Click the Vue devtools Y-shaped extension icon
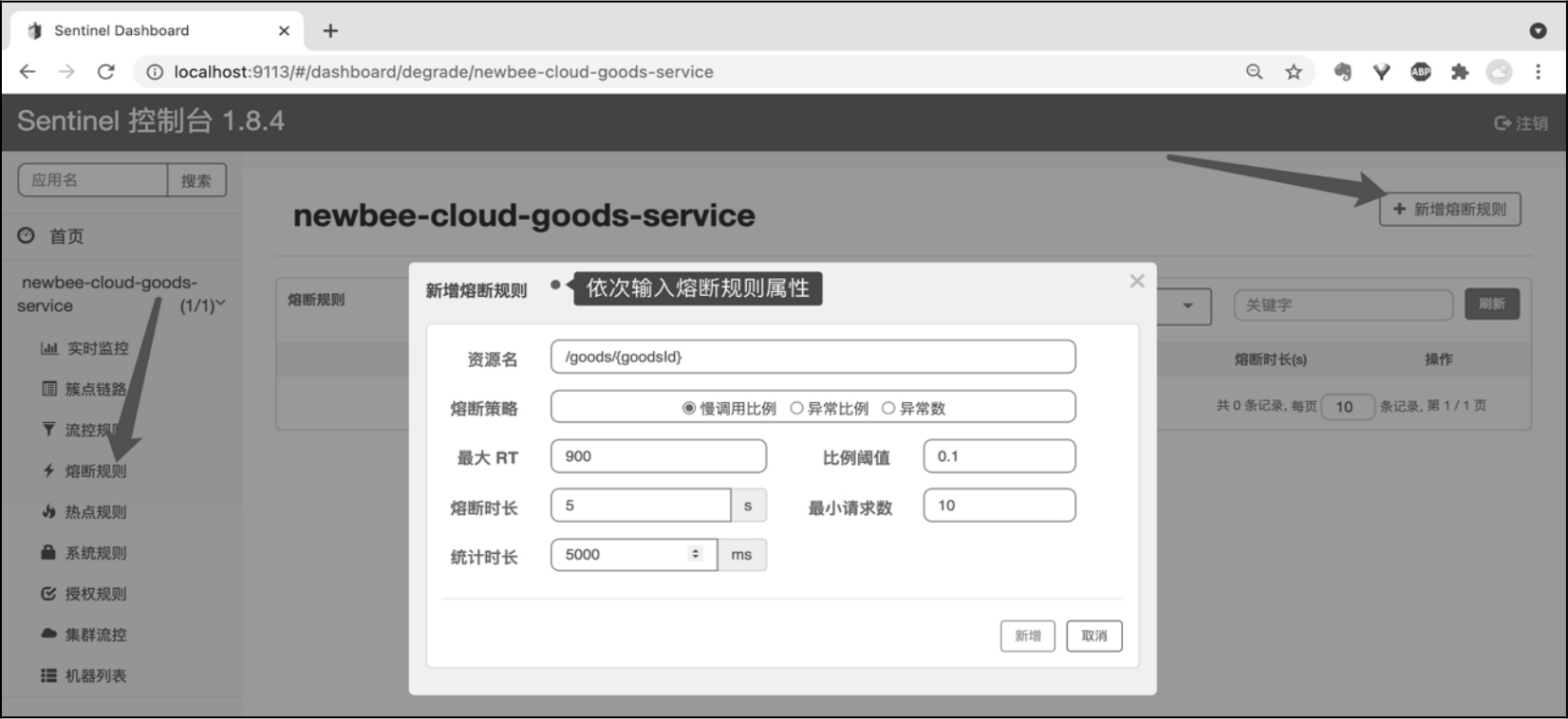Viewport: 1568px width, 719px height. pos(1381,71)
